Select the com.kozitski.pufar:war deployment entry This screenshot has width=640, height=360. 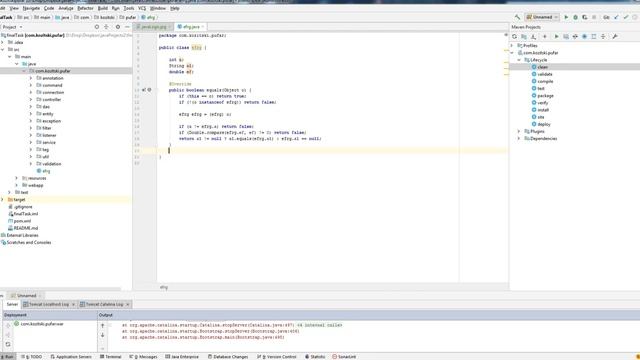(42, 324)
